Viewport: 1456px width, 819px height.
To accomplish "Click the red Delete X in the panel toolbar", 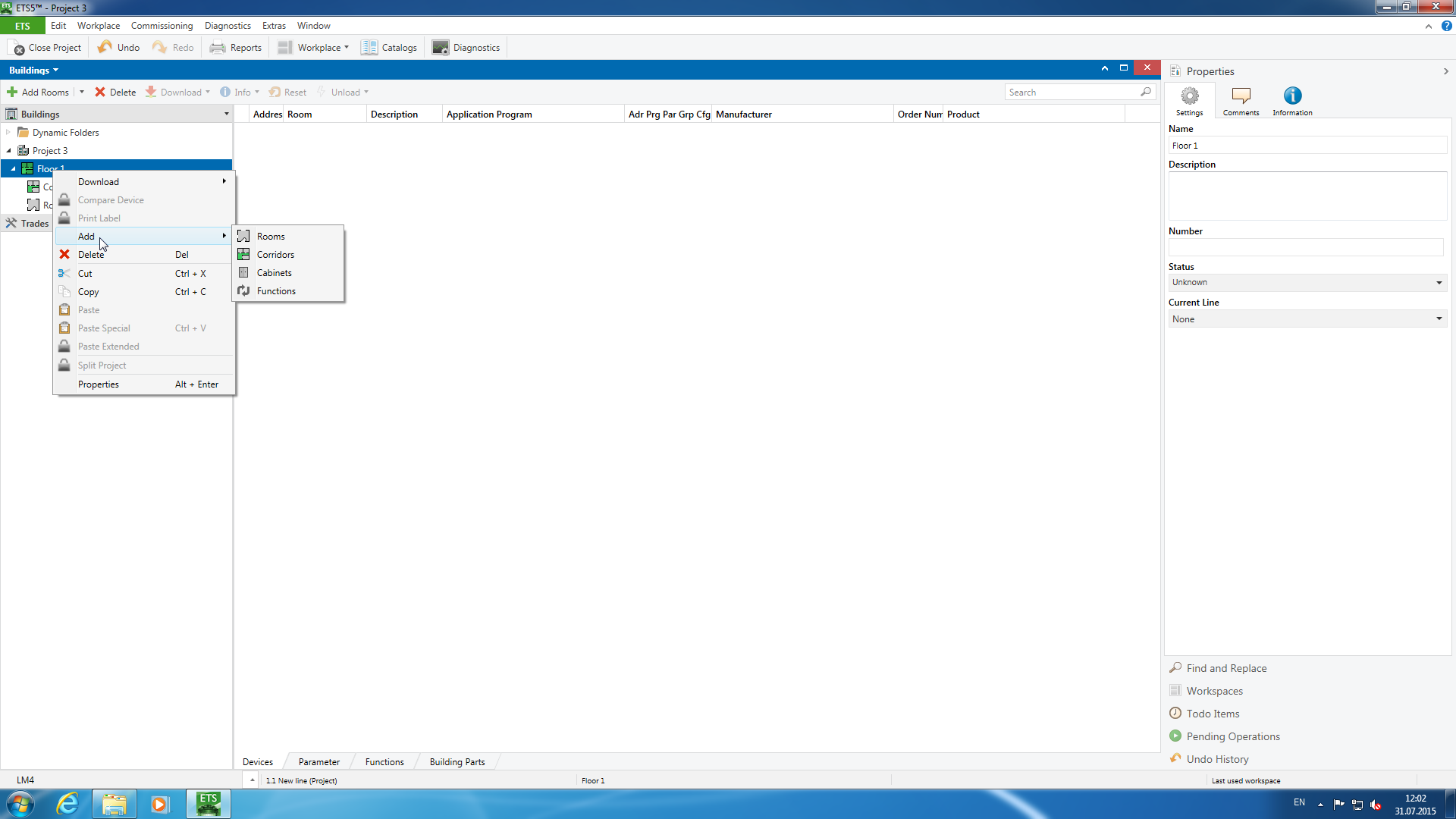I will pos(100,92).
